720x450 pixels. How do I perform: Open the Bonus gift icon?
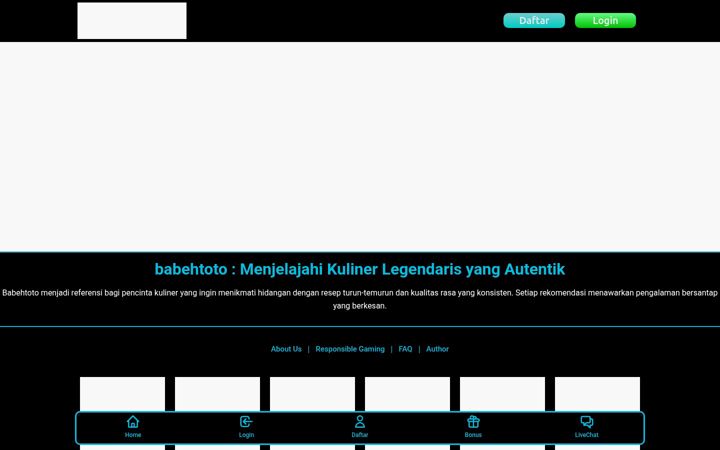pos(473,422)
